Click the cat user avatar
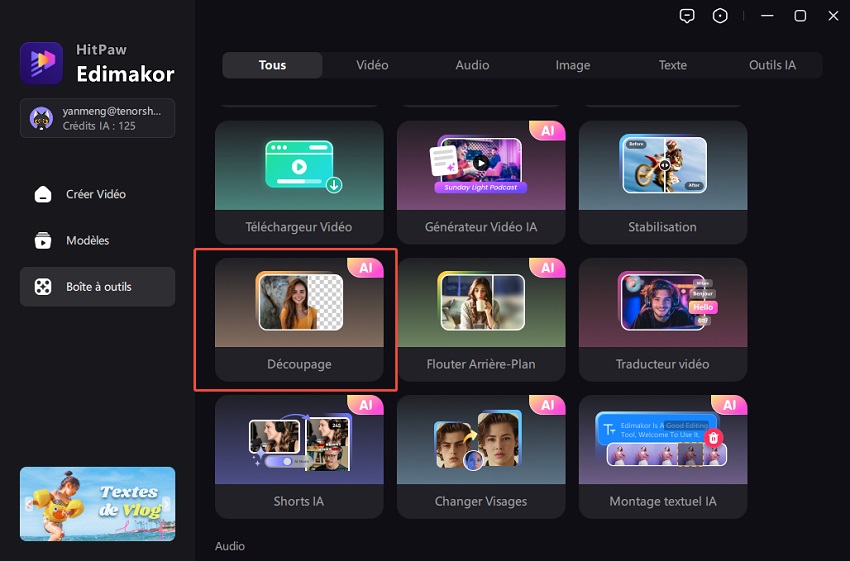The image size is (850, 561). [x=42, y=118]
